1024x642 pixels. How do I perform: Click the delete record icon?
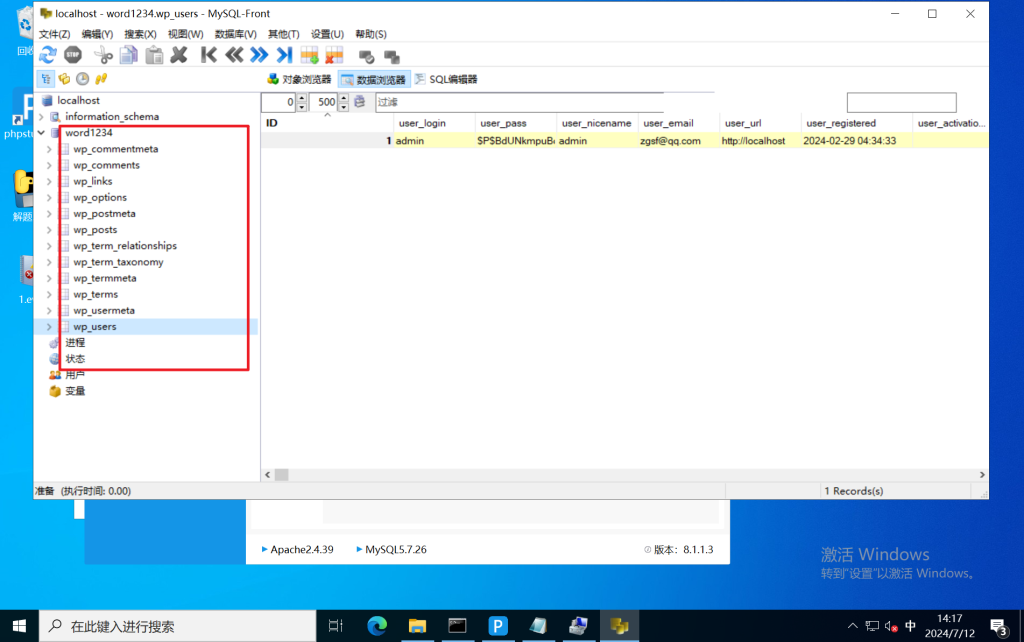[x=334, y=55]
